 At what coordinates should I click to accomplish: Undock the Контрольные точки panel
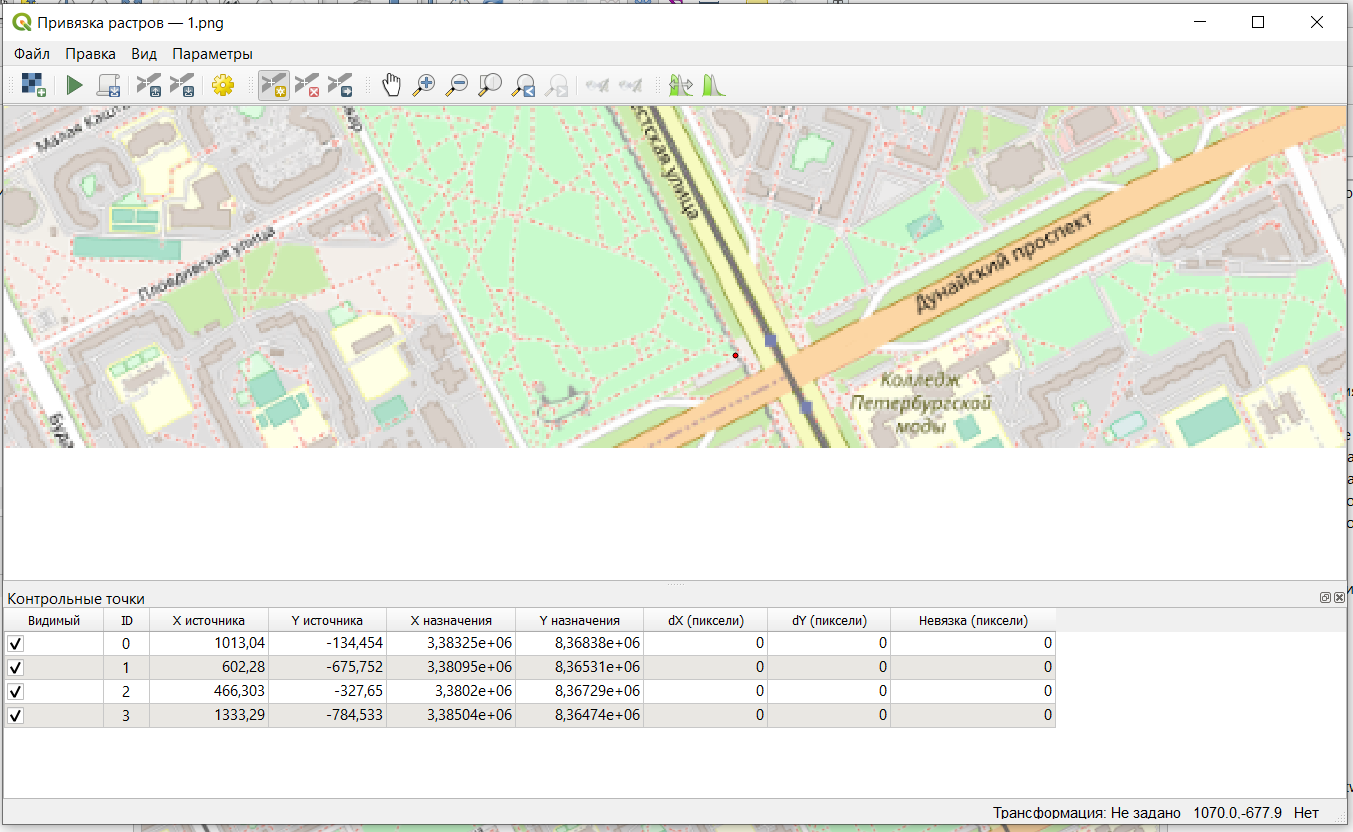[1325, 598]
